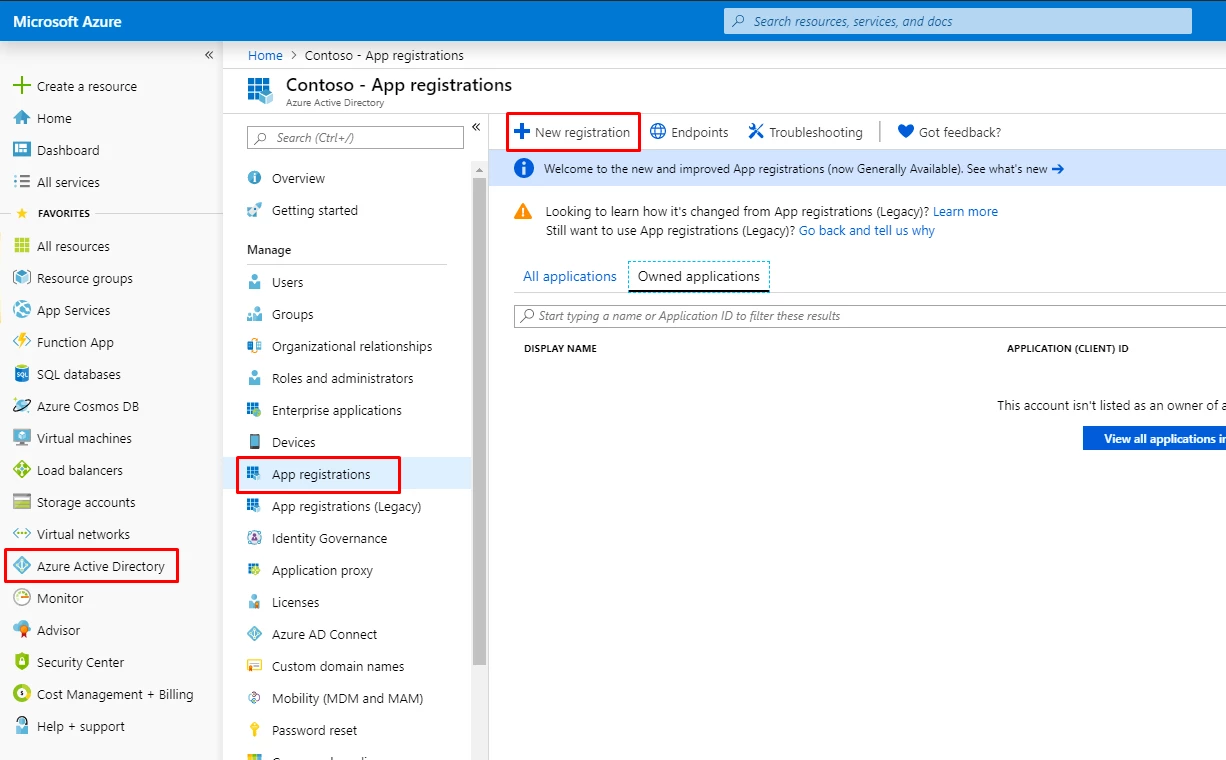Collapse the left favorites sidebar chevron
The width and height of the screenshot is (1226, 760).
tap(209, 55)
